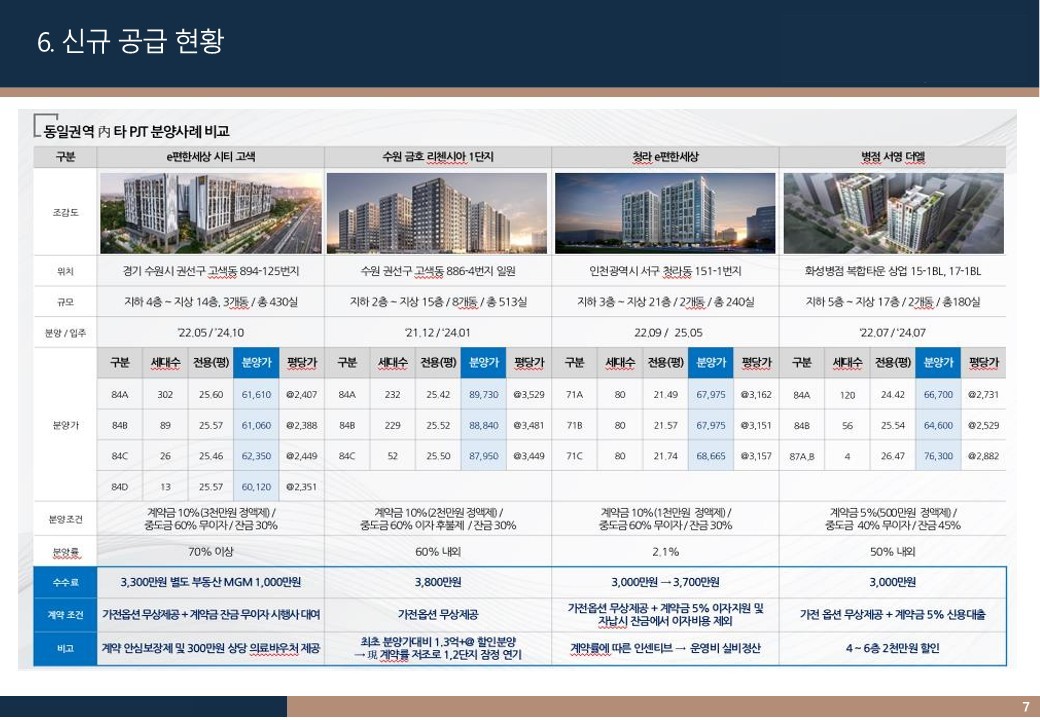
Task: Select per-pyeong price '@2,407'
Action: click(302, 394)
